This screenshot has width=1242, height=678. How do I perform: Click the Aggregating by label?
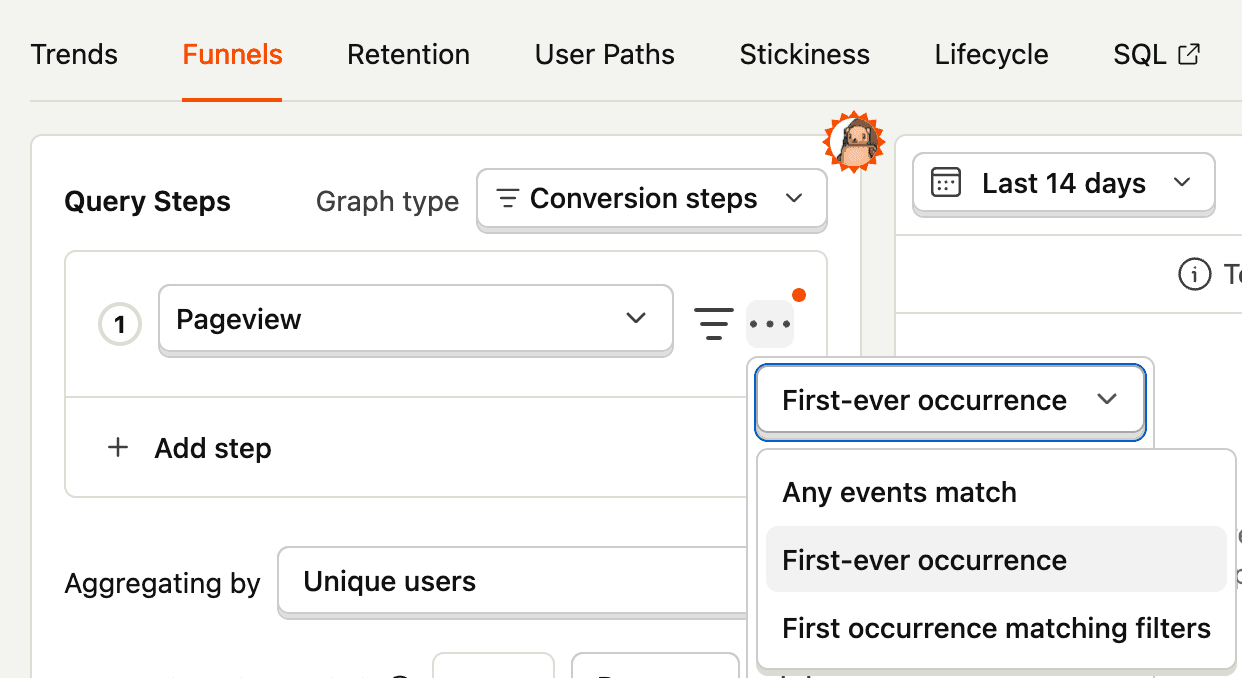pyautogui.click(x=162, y=583)
